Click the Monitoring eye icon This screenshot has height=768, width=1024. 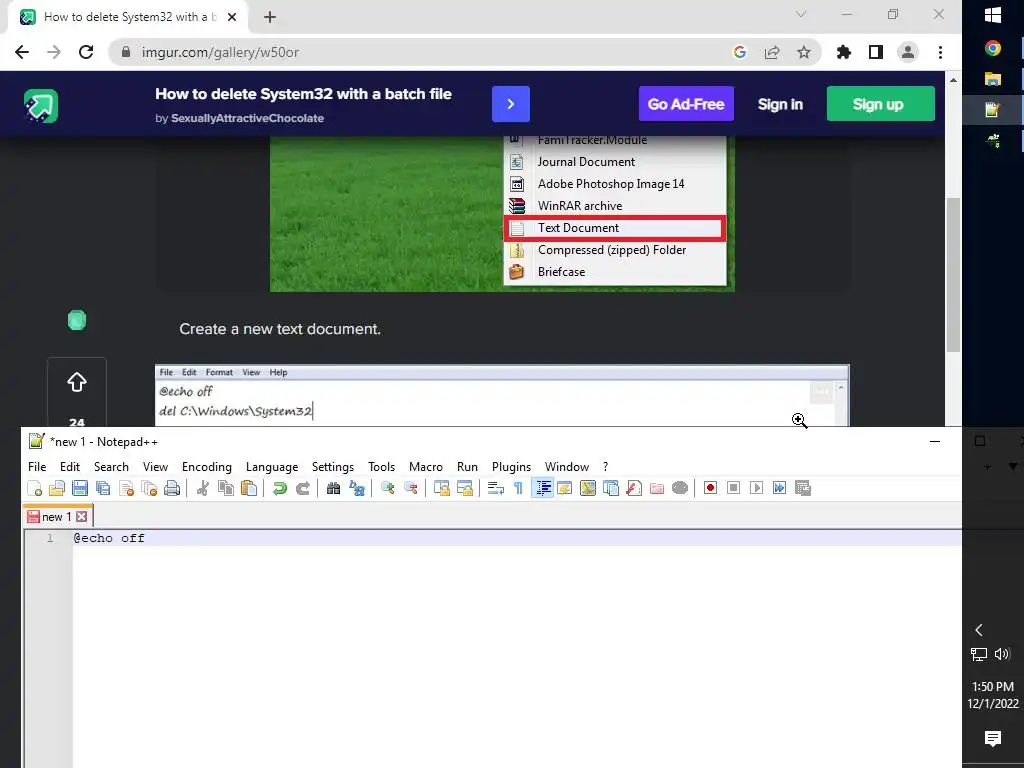click(x=680, y=488)
